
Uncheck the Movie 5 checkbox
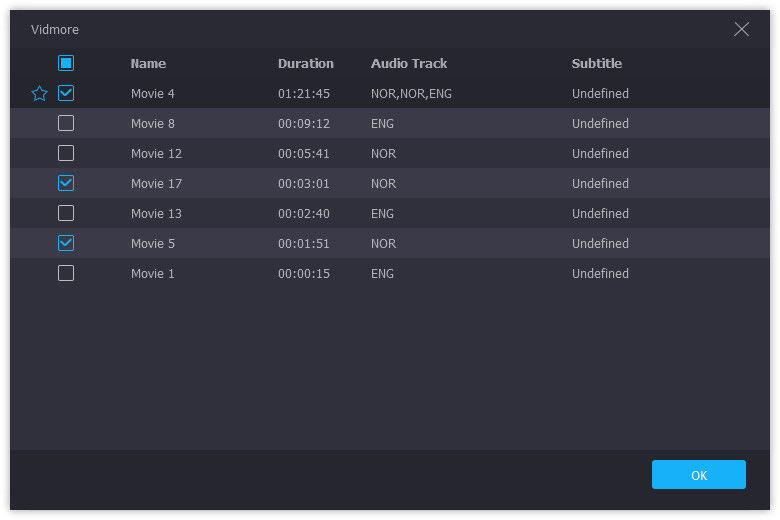click(66, 243)
